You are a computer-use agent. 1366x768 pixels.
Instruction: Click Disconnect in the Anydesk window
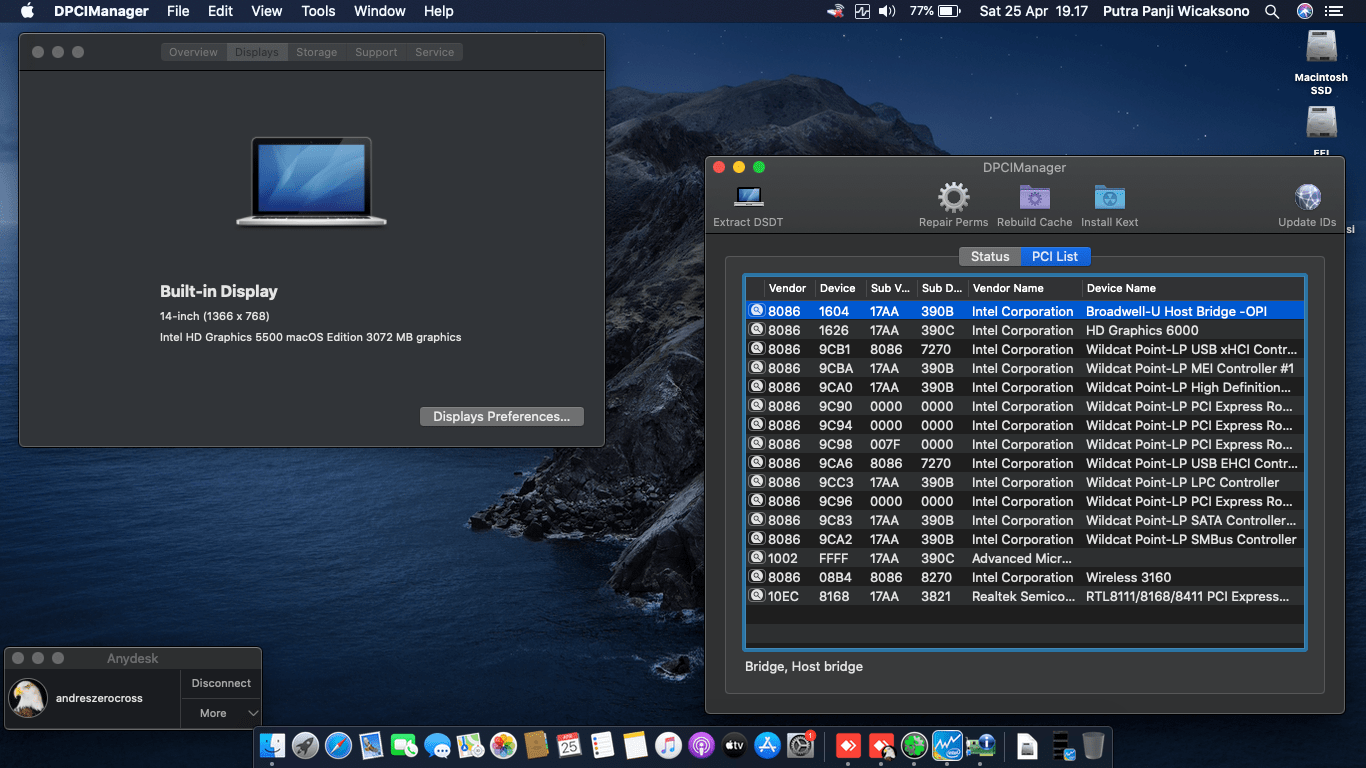(221, 683)
